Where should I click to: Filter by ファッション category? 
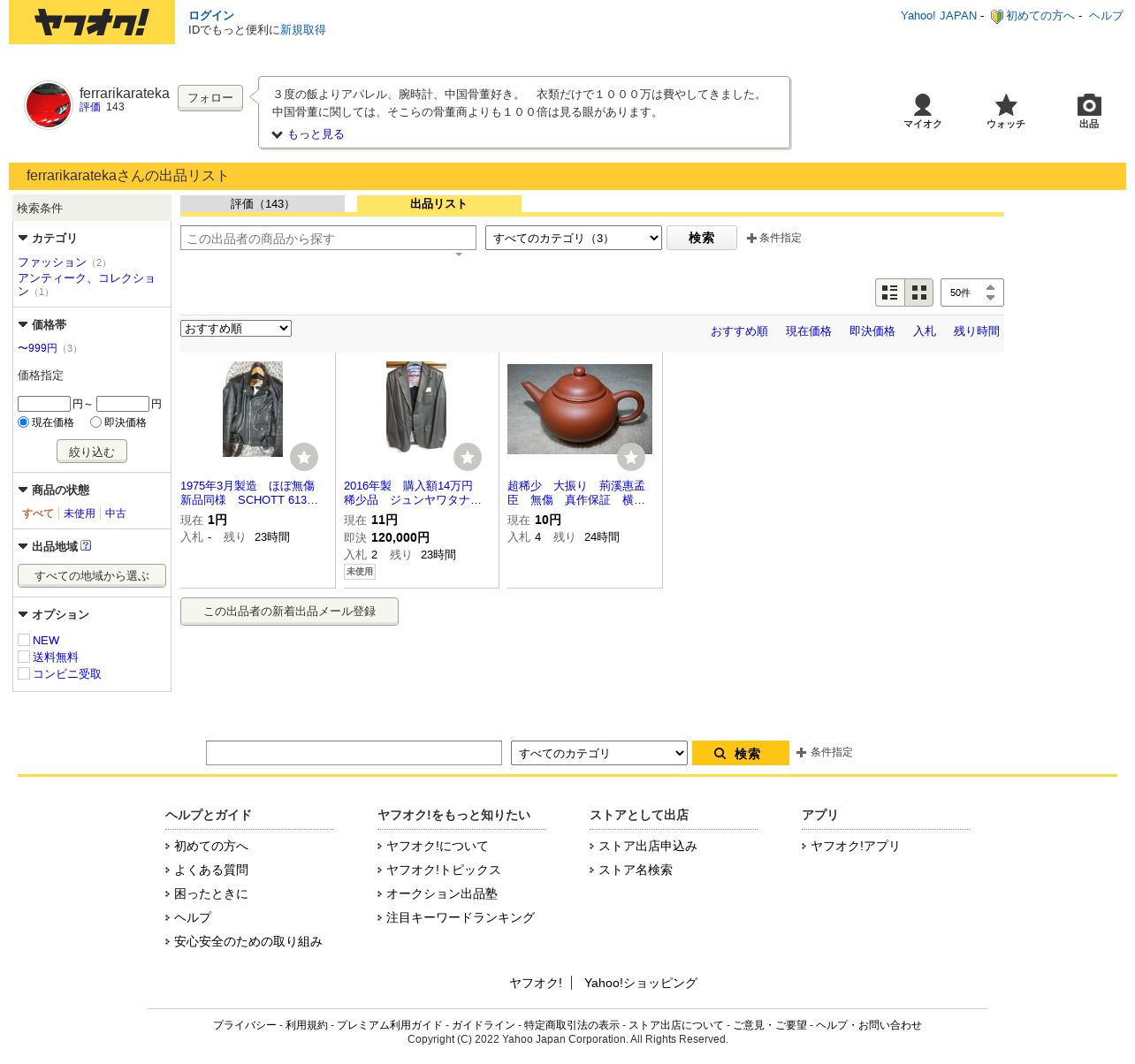(x=52, y=262)
